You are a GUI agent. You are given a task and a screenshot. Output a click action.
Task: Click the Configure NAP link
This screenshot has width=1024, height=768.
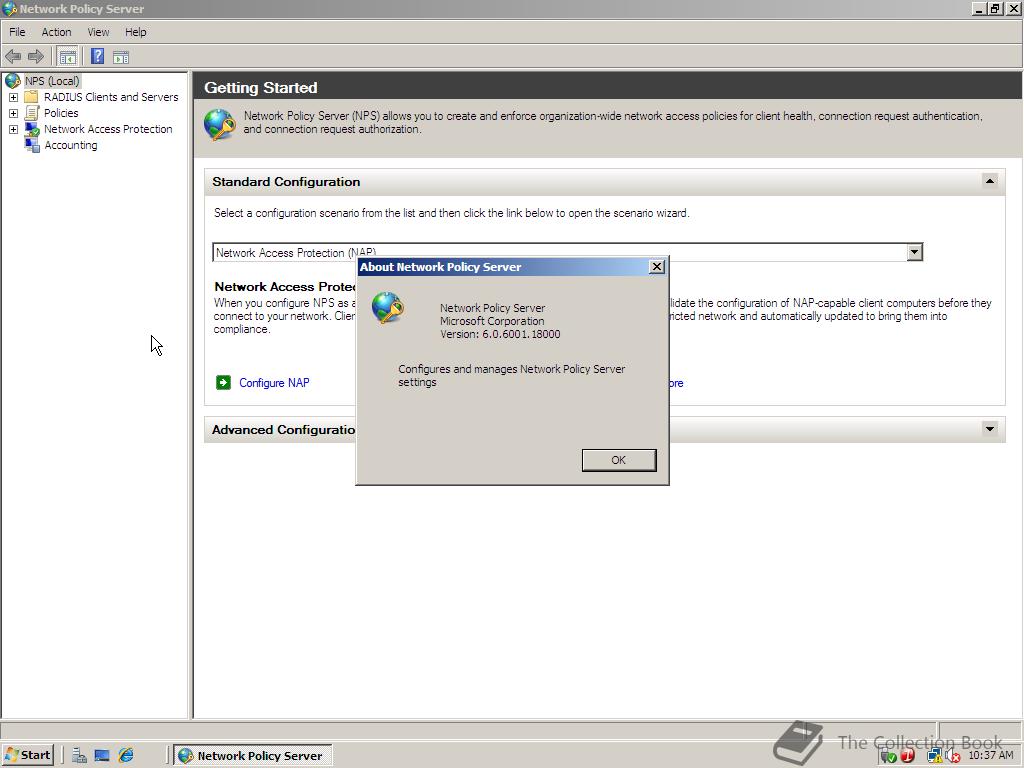coord(274,383)
